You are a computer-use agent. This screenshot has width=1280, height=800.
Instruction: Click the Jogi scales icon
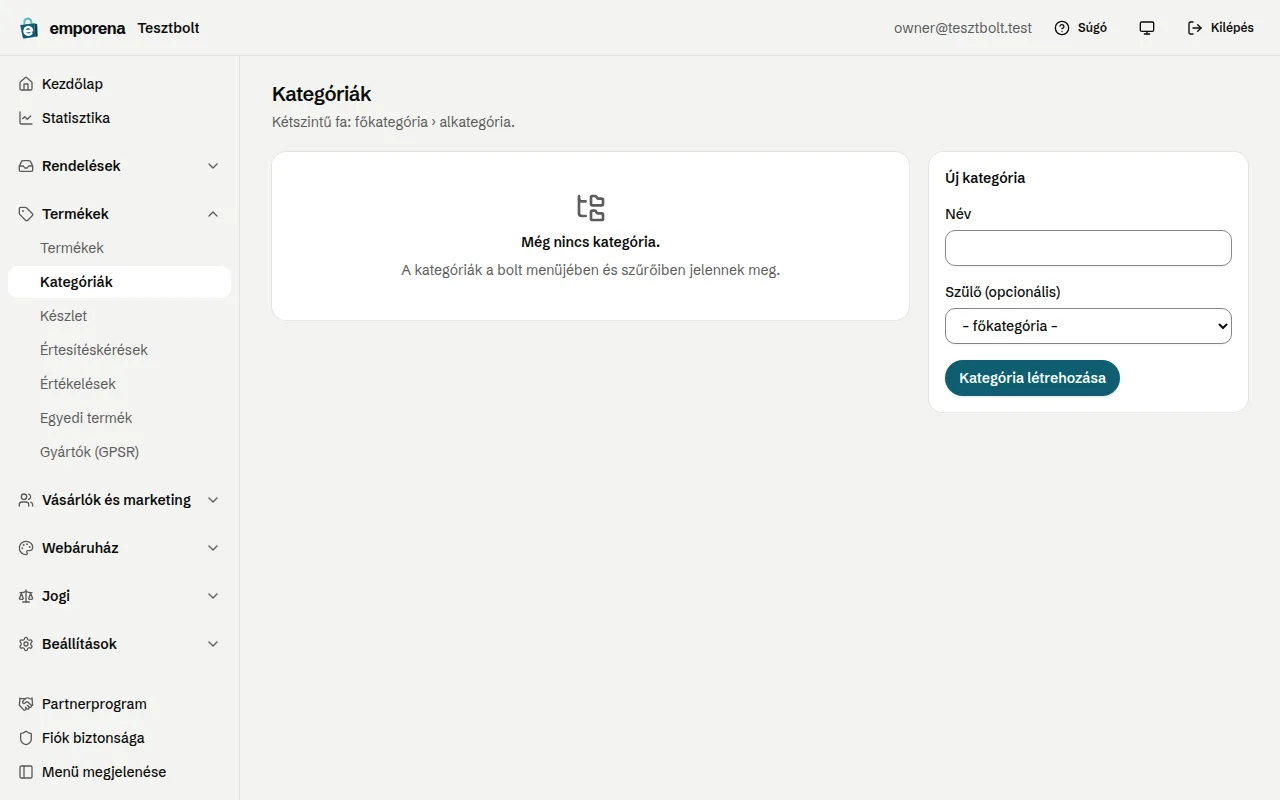(x=26, y=596)
